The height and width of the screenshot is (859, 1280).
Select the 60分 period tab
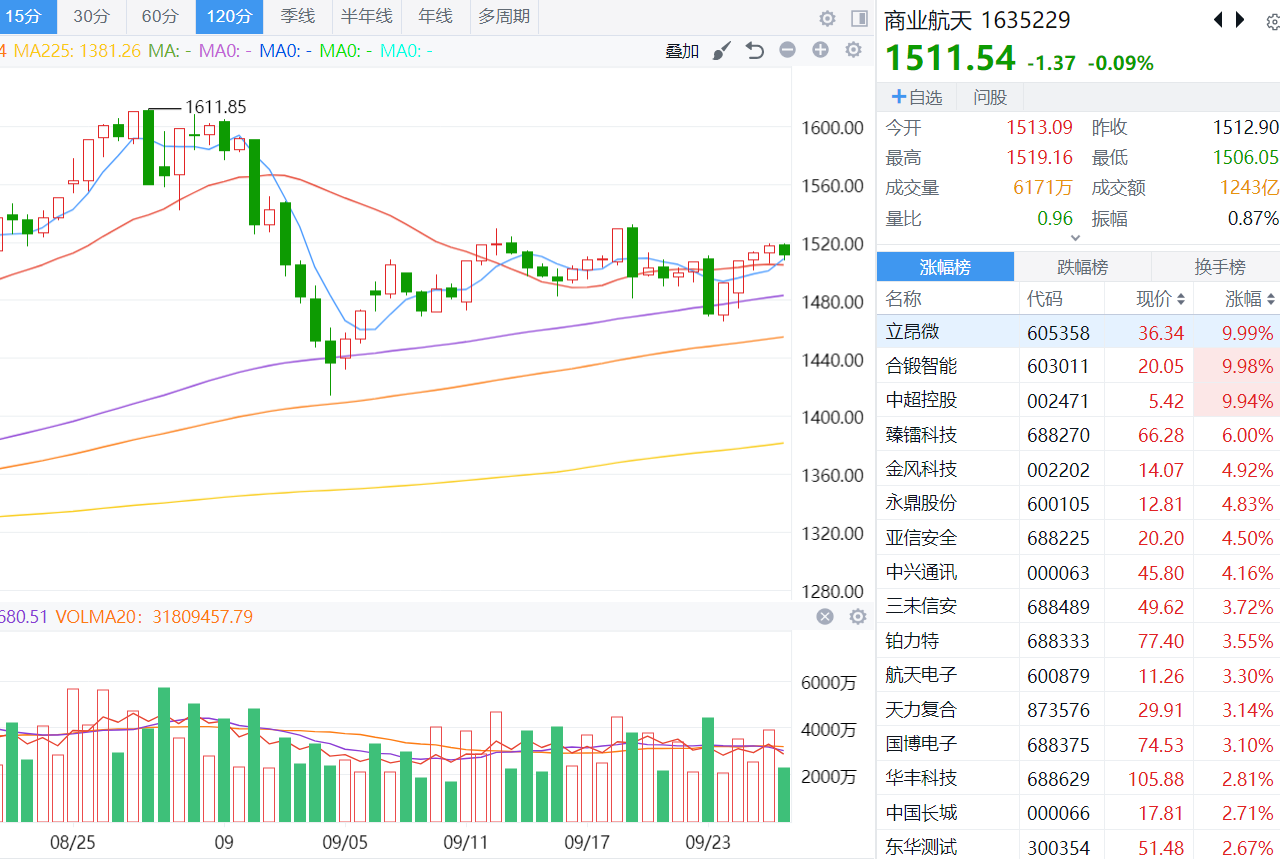pos(159,16)
